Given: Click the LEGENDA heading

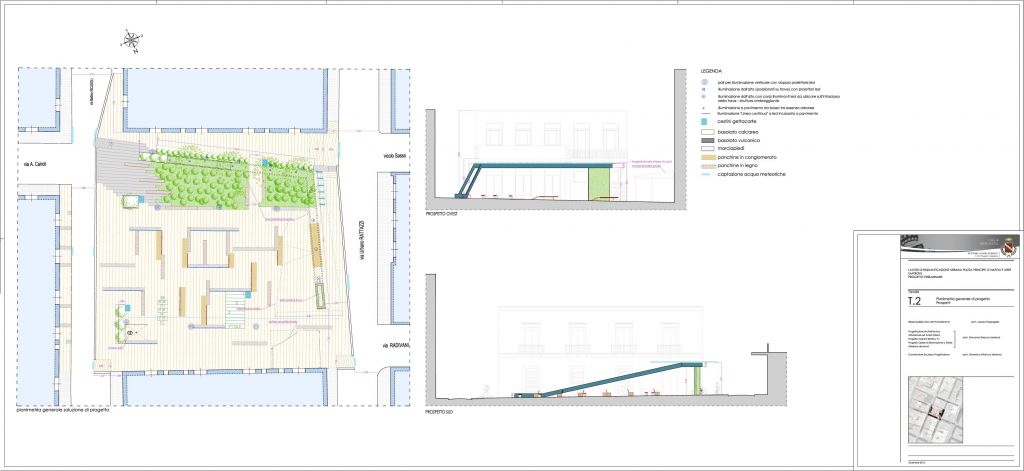Looking at the screenshot, I should [x=710, y=72].
